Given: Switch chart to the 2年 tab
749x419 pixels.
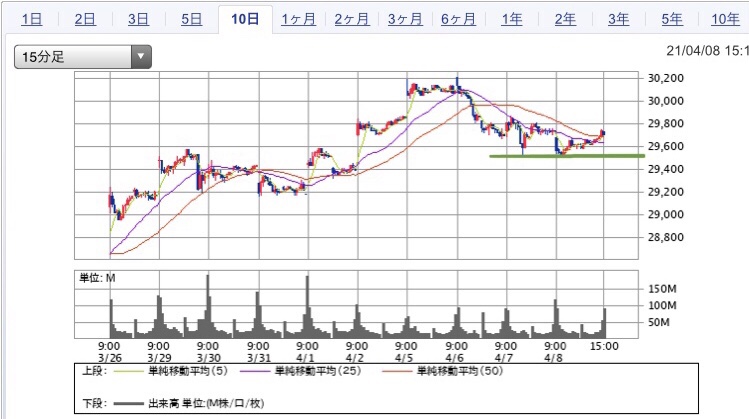Looking at the screenshot, I should (565, 19).
